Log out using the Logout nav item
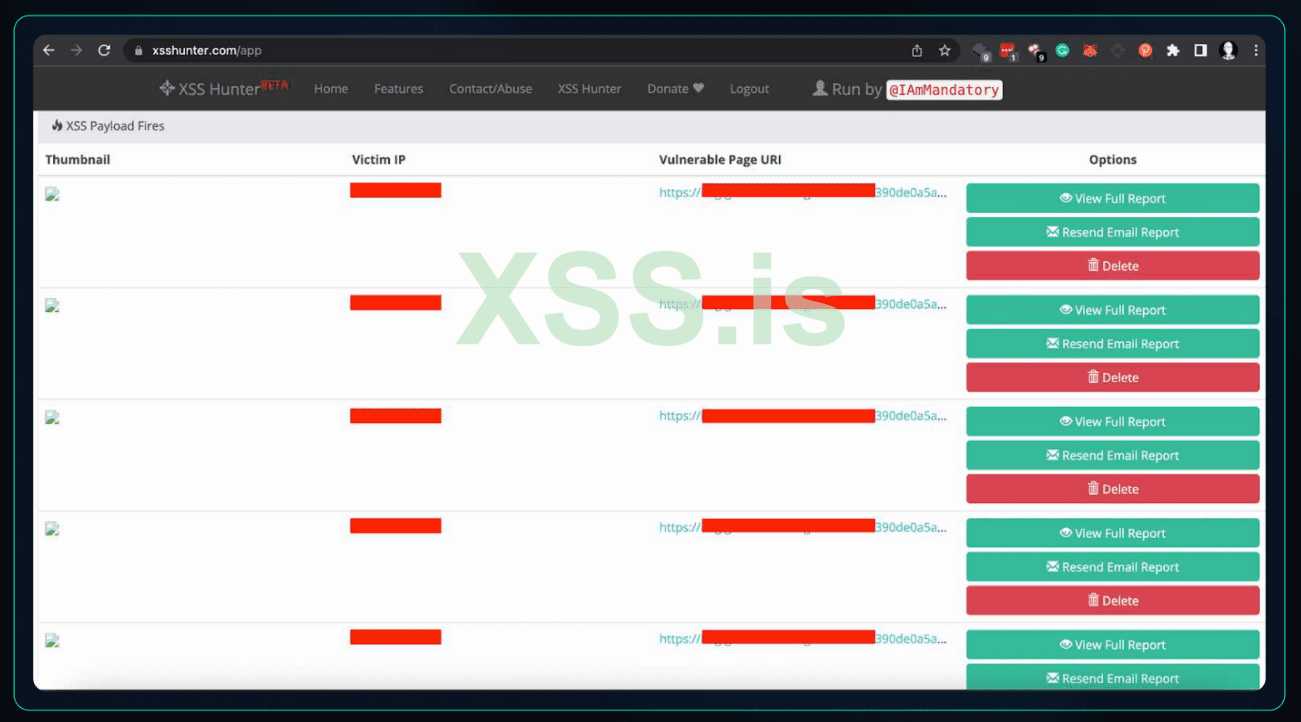The width and height of the screenshot is (1301, 722). pos(749,89)
